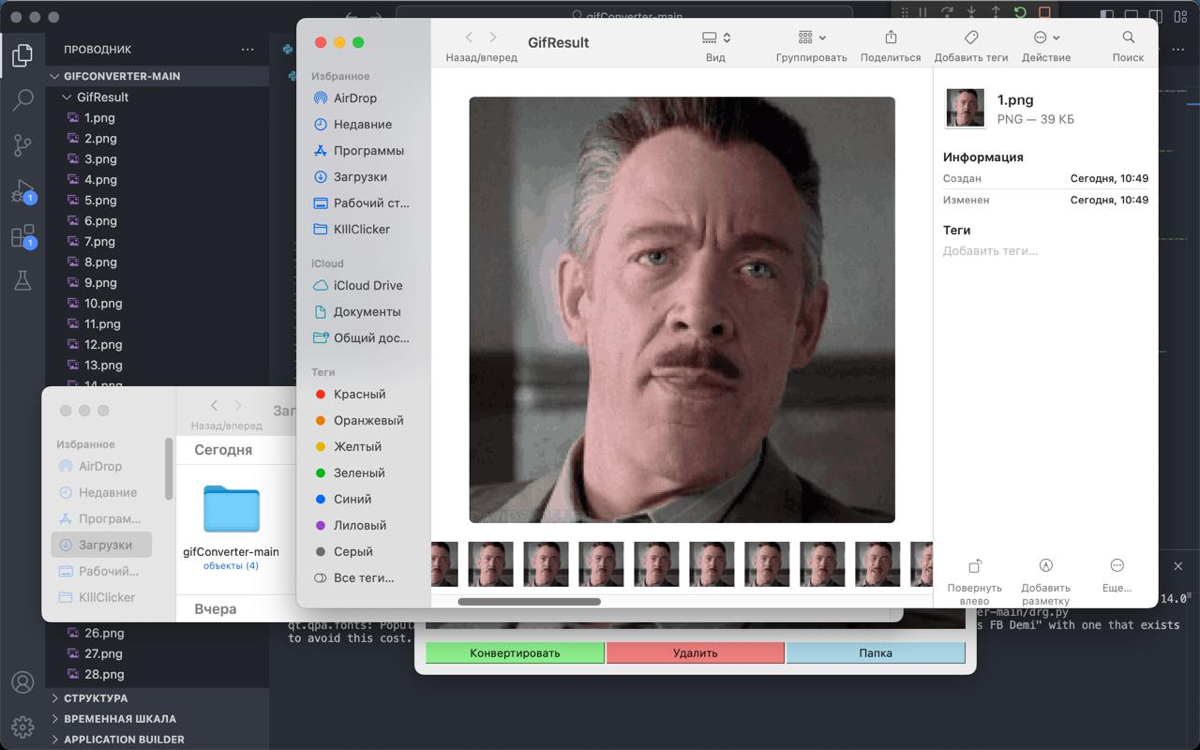This screenshot has width=1200, height=750.
Task: Select AirDrop in GifResult Finder sidebar
Action: (355, 98)
